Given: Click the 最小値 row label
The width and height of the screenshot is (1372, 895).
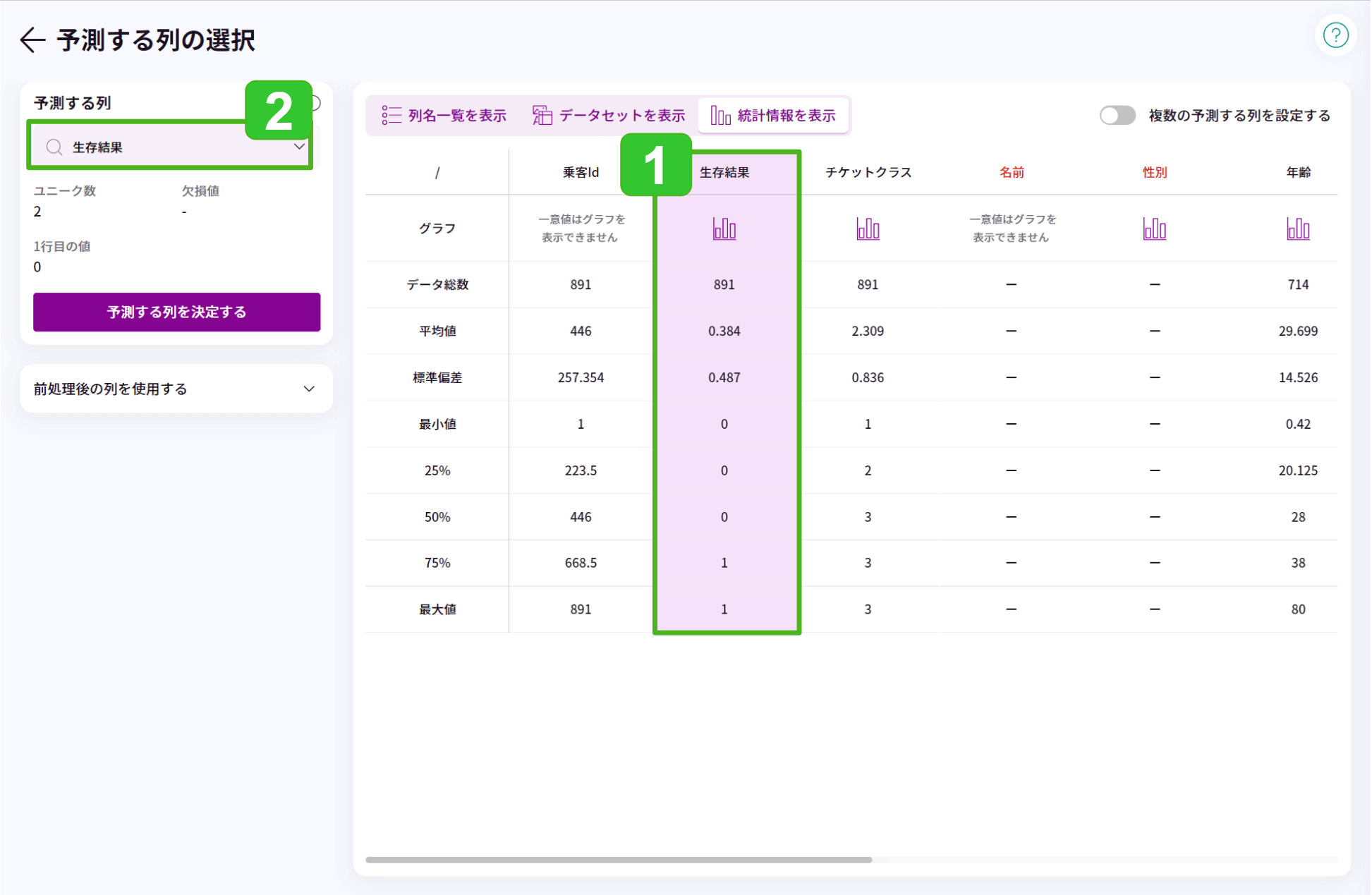Looking at the screenshot, I should coord(437,424).
